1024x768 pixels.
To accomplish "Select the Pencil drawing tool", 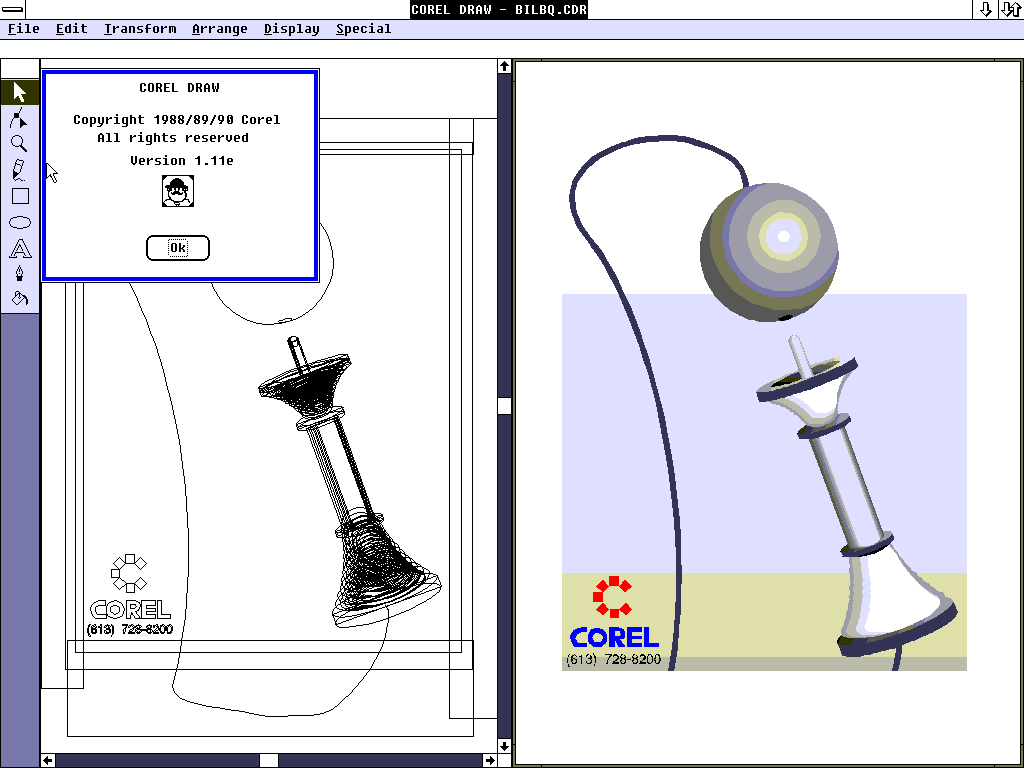I will click(x=20, y=170).
